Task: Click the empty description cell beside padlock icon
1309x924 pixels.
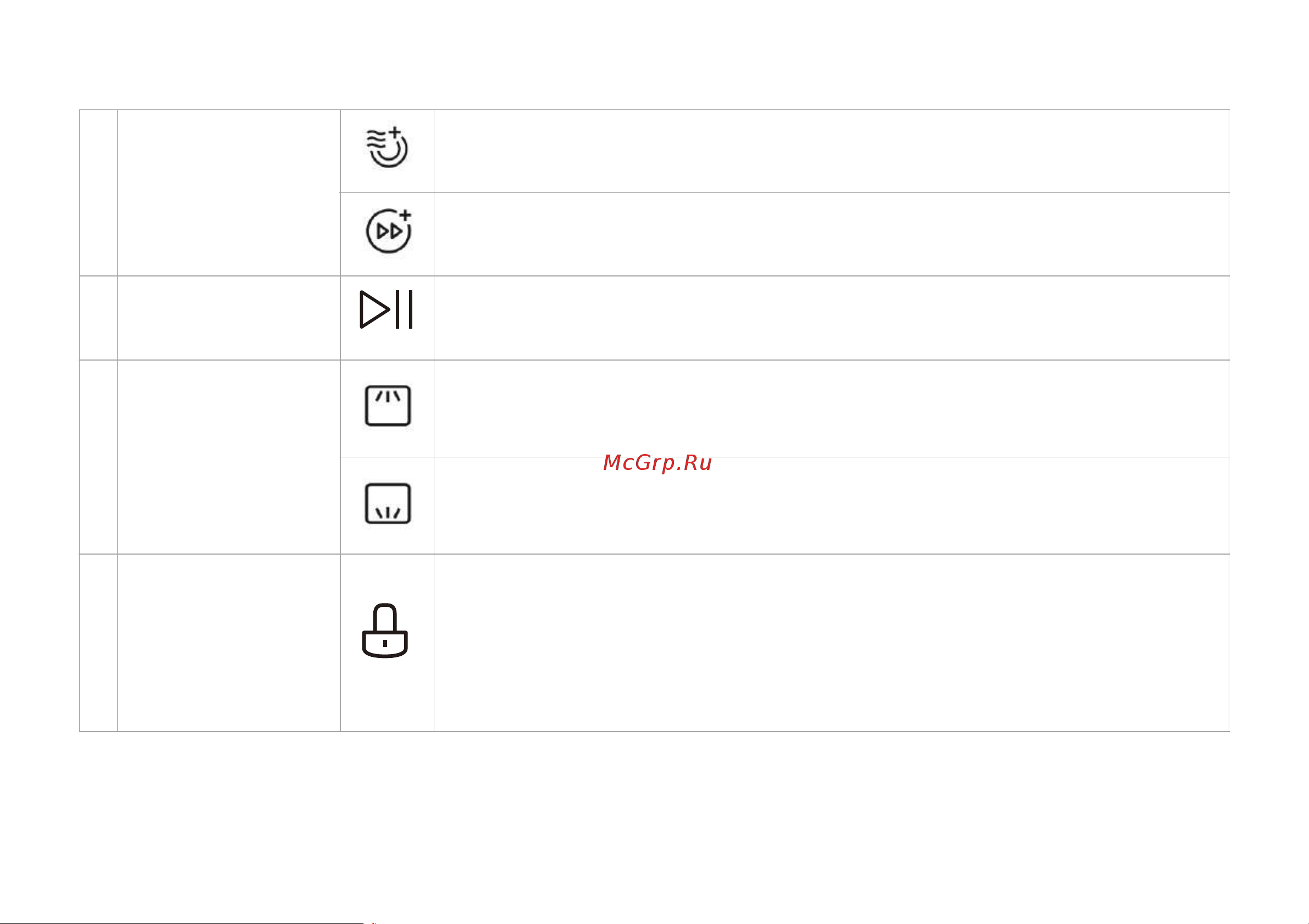Action: 831,643
